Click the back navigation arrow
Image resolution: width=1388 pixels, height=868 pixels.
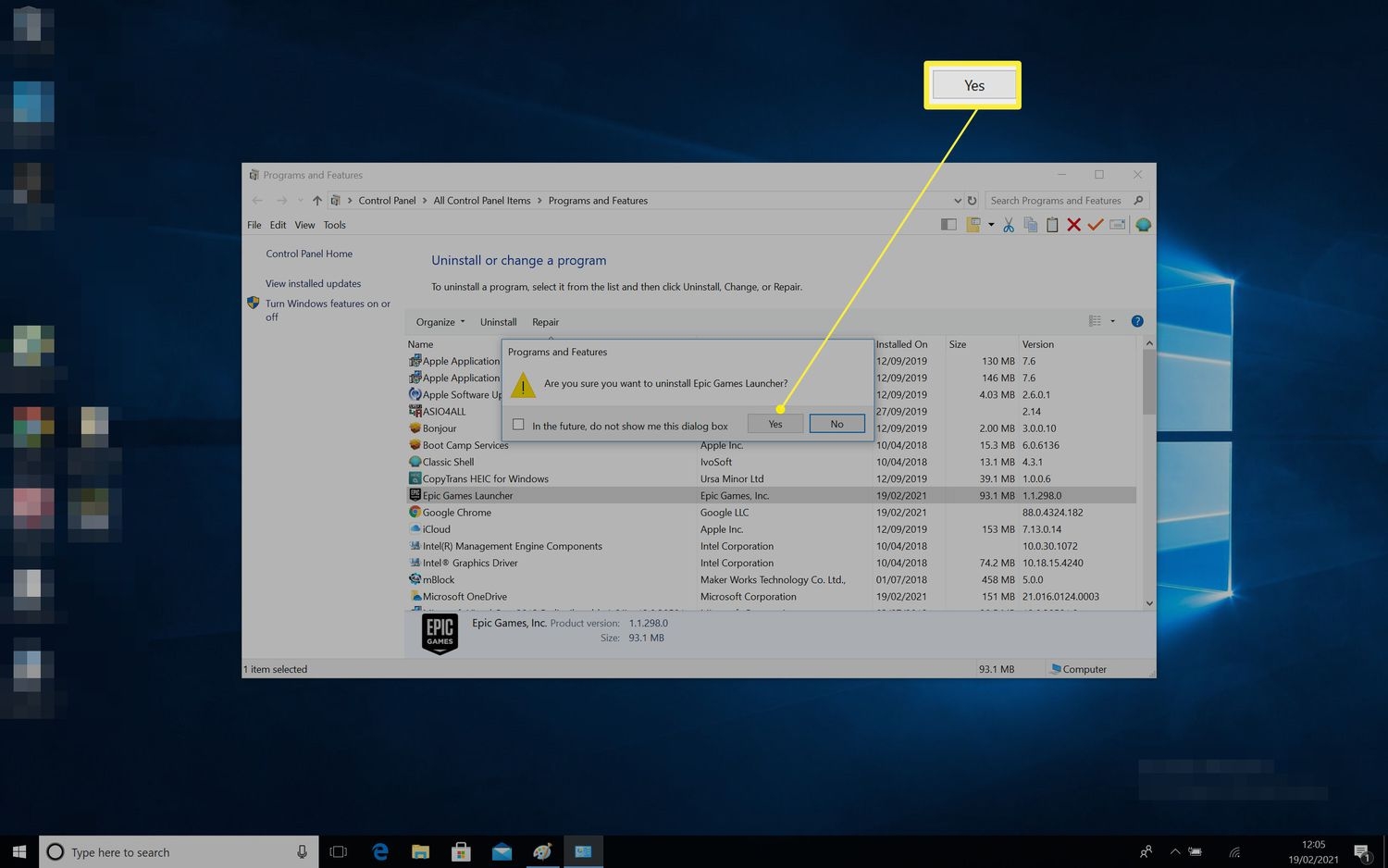click(x=257, y=200)
